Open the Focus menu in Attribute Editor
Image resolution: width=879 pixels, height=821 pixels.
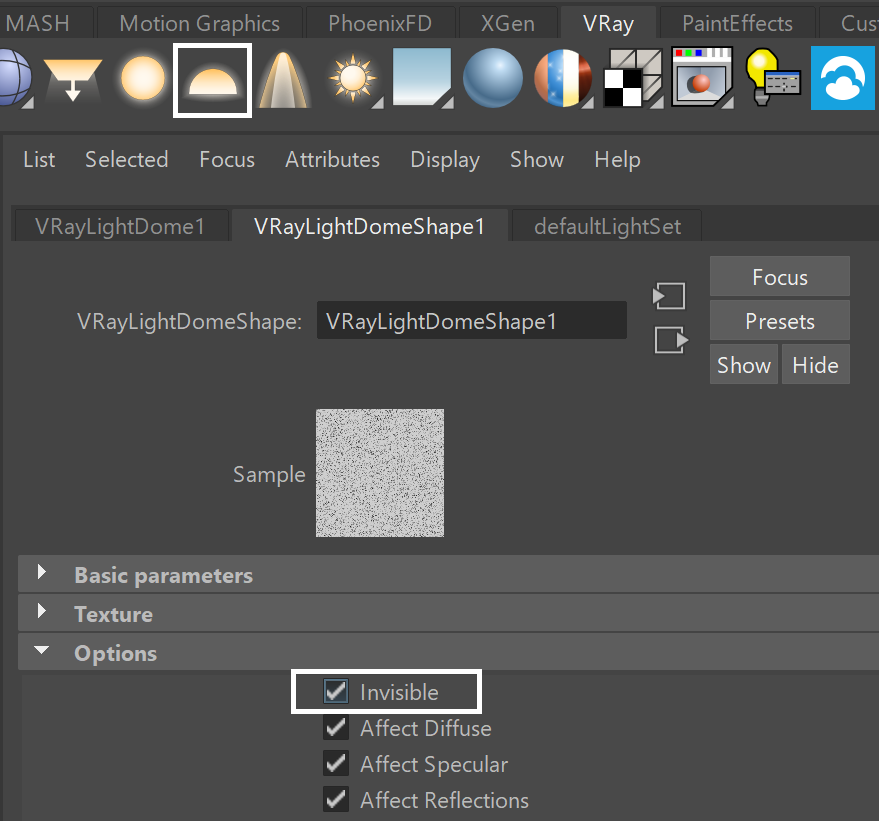227,160
